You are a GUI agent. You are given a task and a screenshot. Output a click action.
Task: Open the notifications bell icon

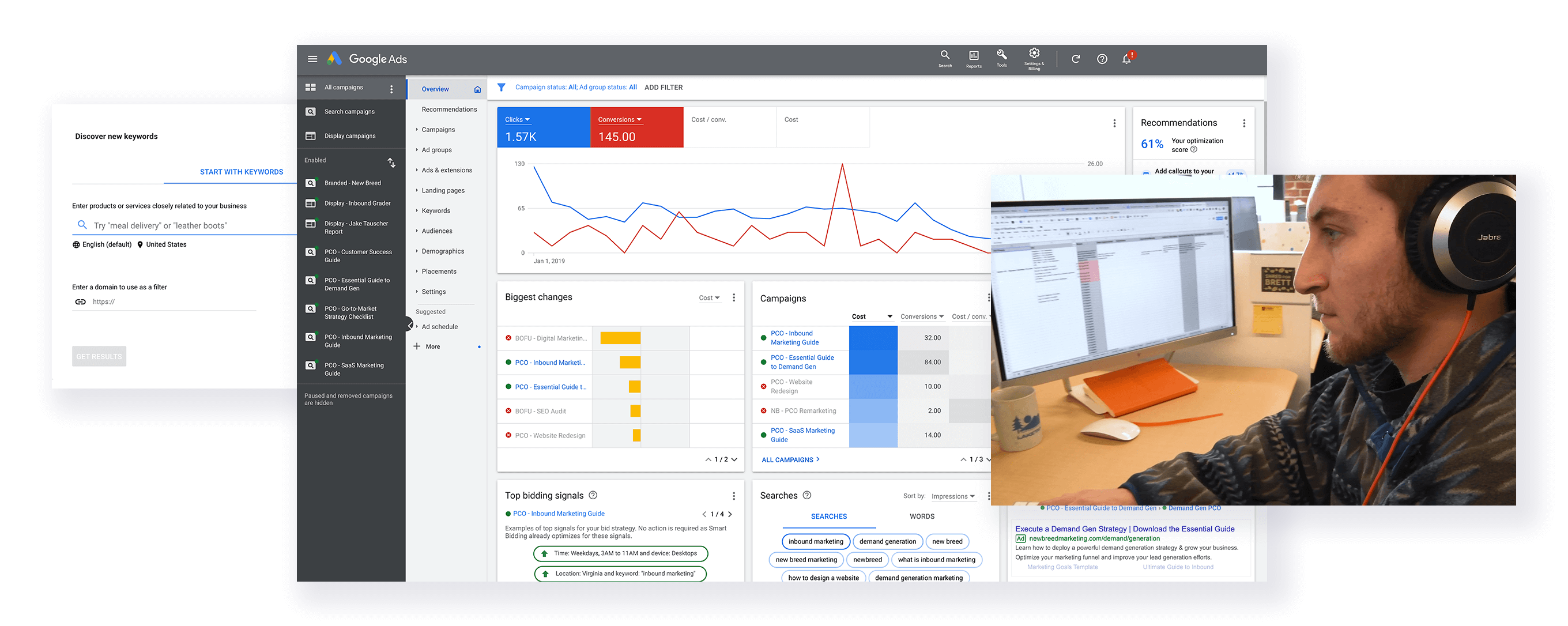click(x=1126, y=58)
